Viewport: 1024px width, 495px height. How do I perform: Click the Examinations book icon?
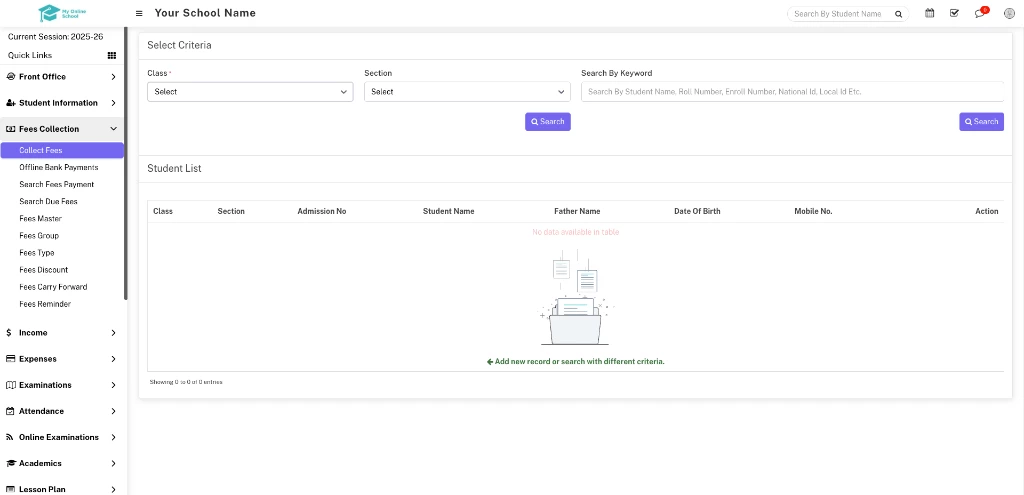click(10, 385)
